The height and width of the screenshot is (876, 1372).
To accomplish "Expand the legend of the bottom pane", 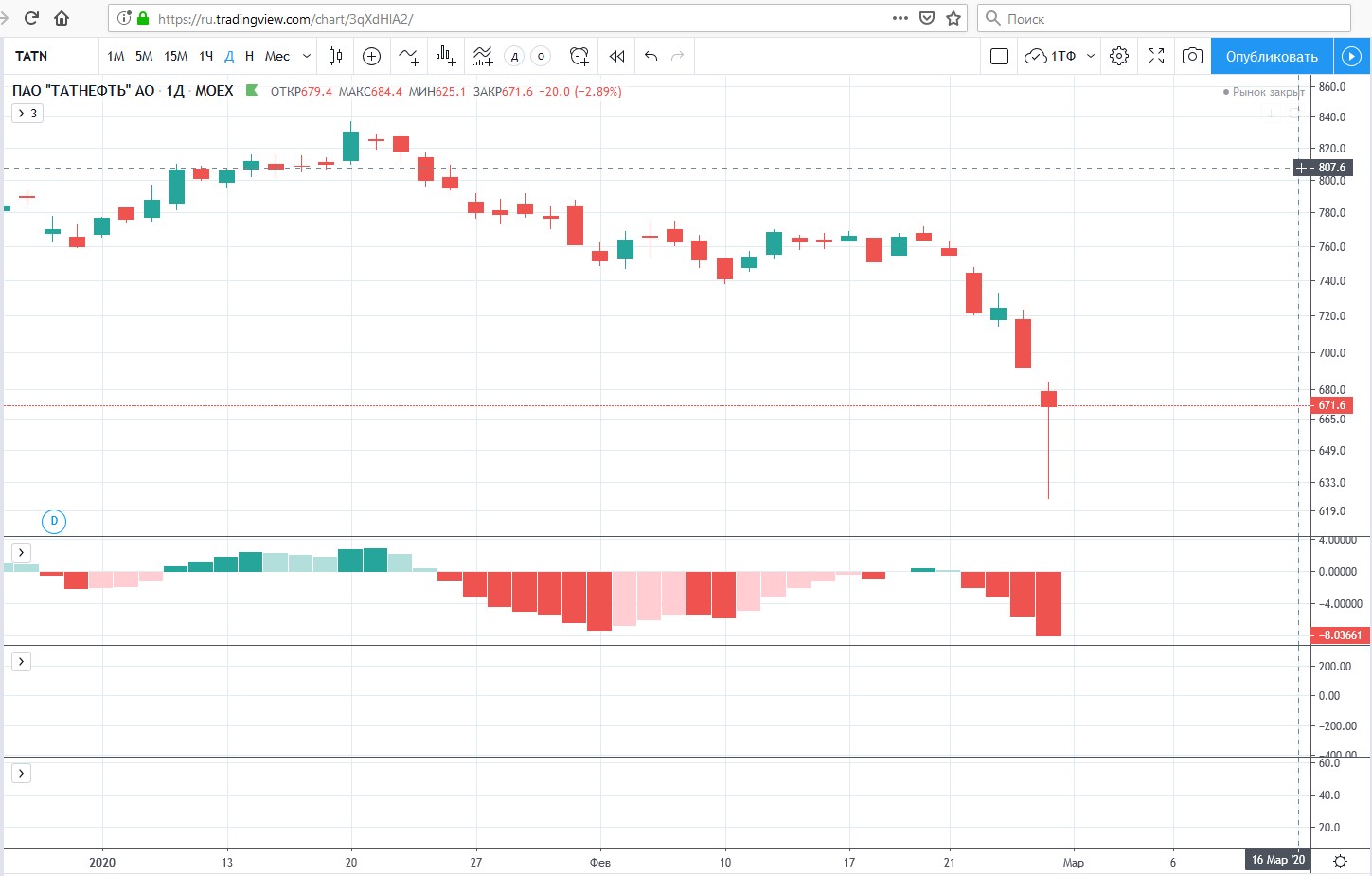I will pyautogui.click(x=21, y=773).
